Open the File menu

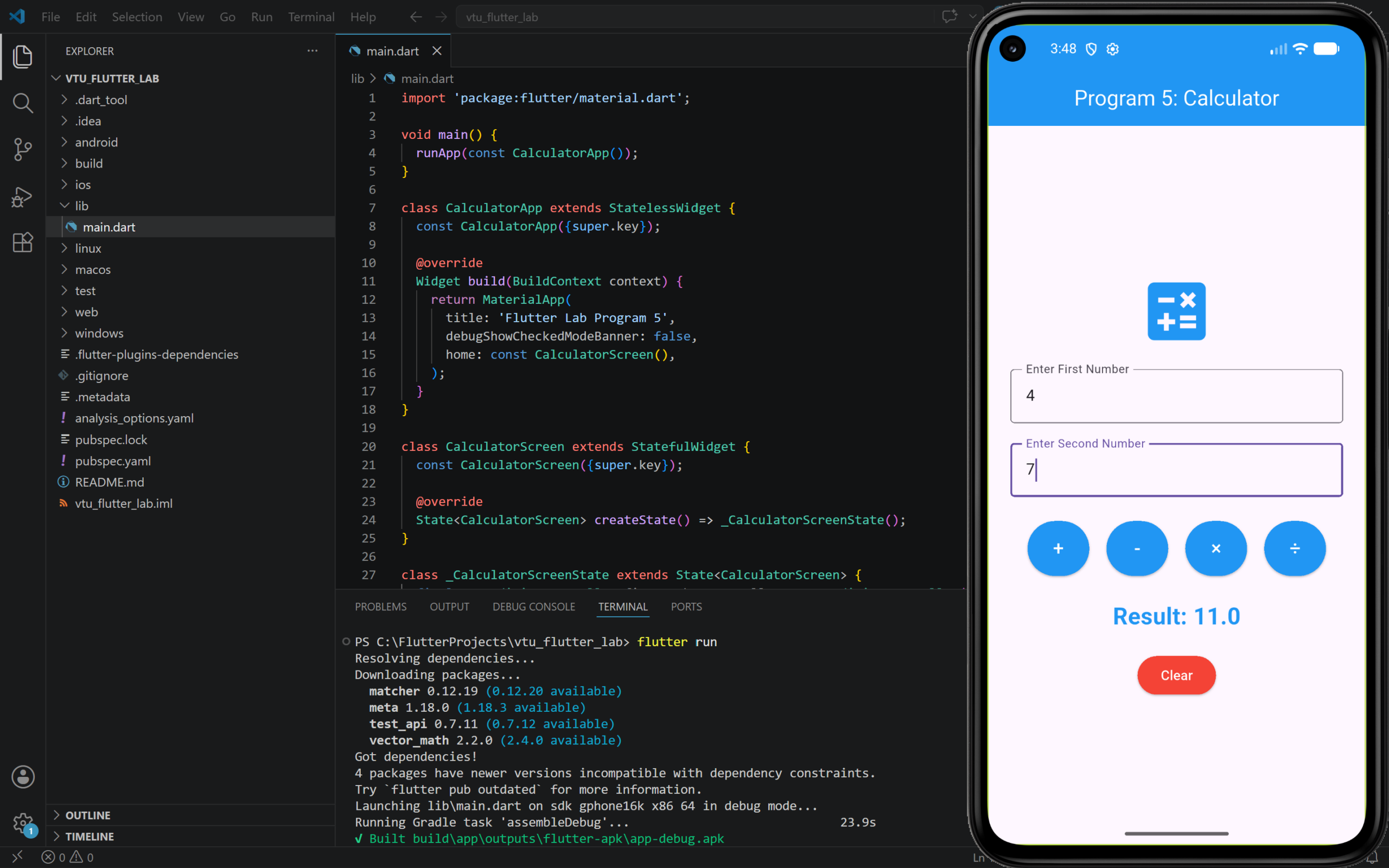pyautogui.click(x=50, y=17)
